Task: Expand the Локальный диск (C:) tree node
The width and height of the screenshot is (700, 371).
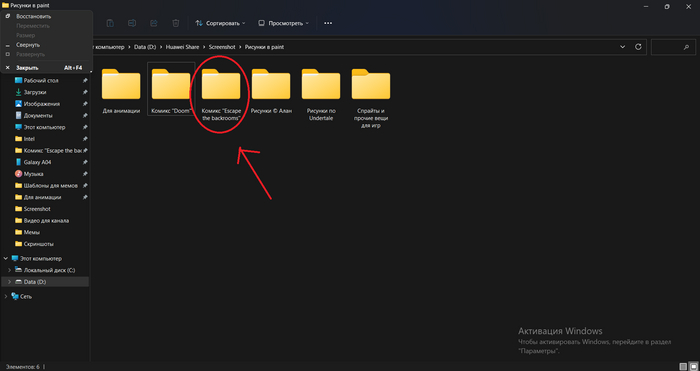Action: [x=10, y=270]
